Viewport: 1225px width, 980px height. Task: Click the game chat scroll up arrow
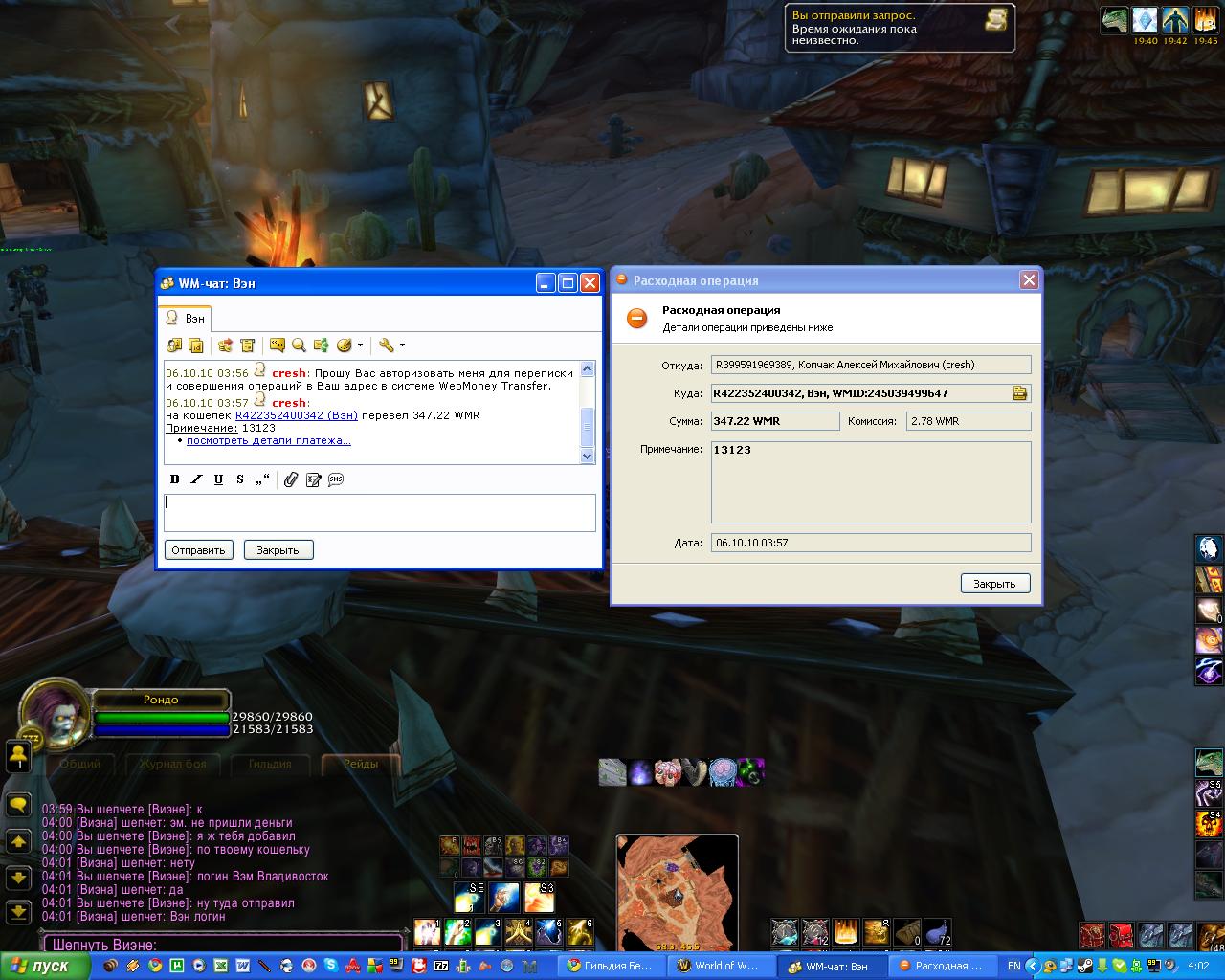pos(18,842)
